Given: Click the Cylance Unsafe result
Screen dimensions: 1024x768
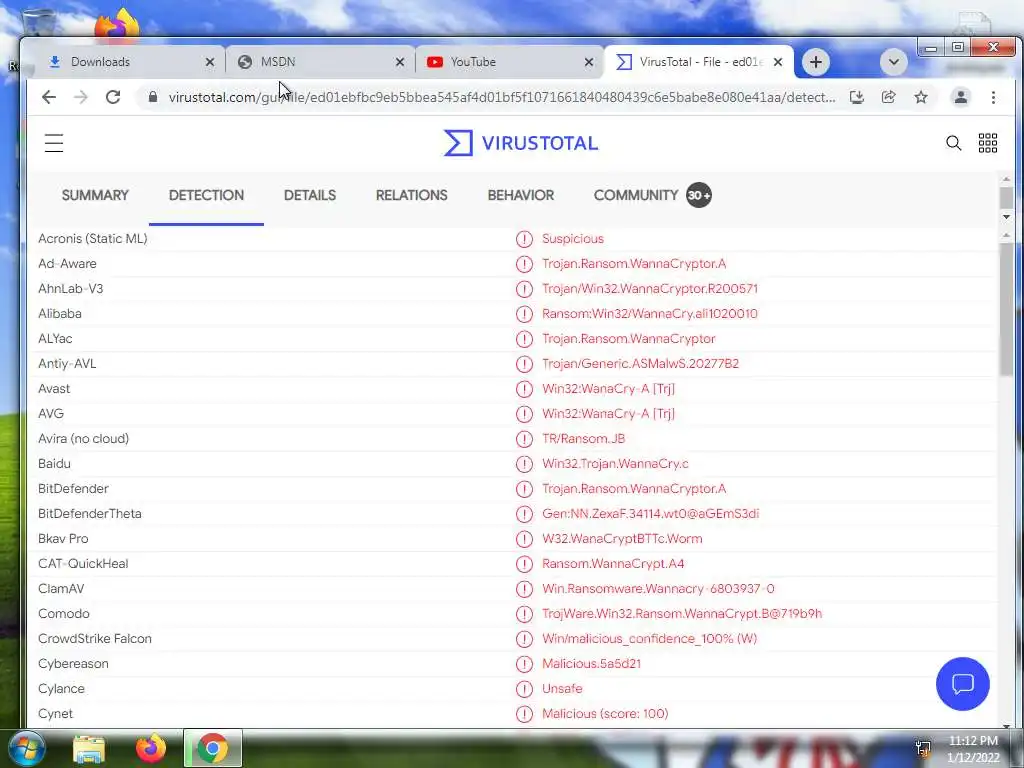Looking at the screenshot, I should [x=562, y=689].
